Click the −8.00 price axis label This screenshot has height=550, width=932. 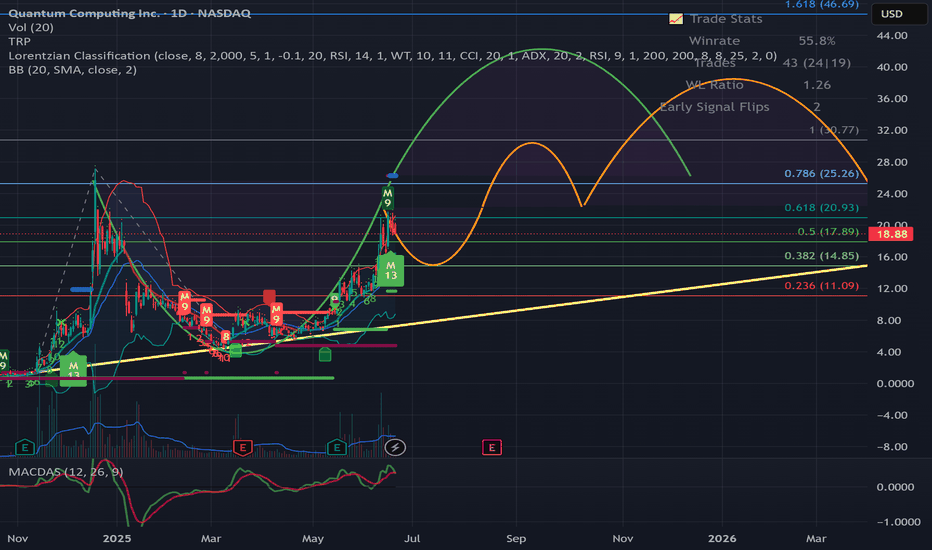pos(892,447)
